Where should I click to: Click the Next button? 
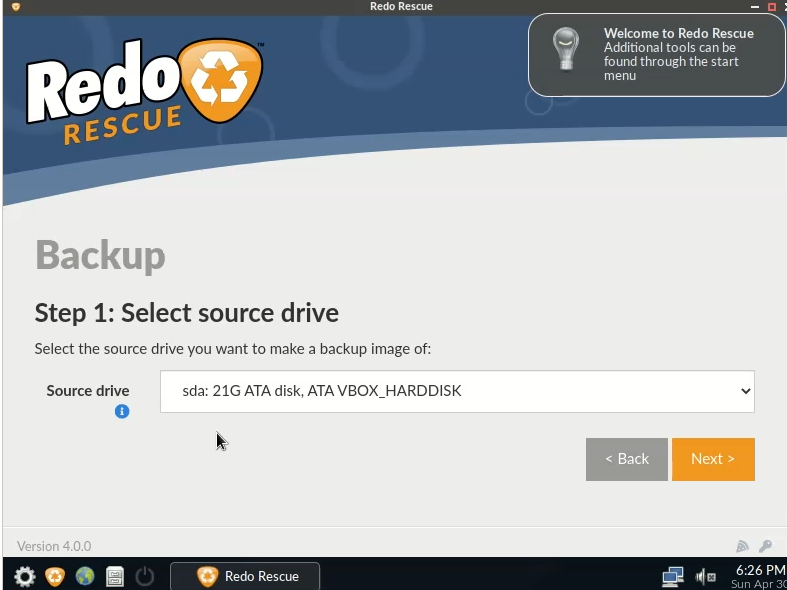713,459
